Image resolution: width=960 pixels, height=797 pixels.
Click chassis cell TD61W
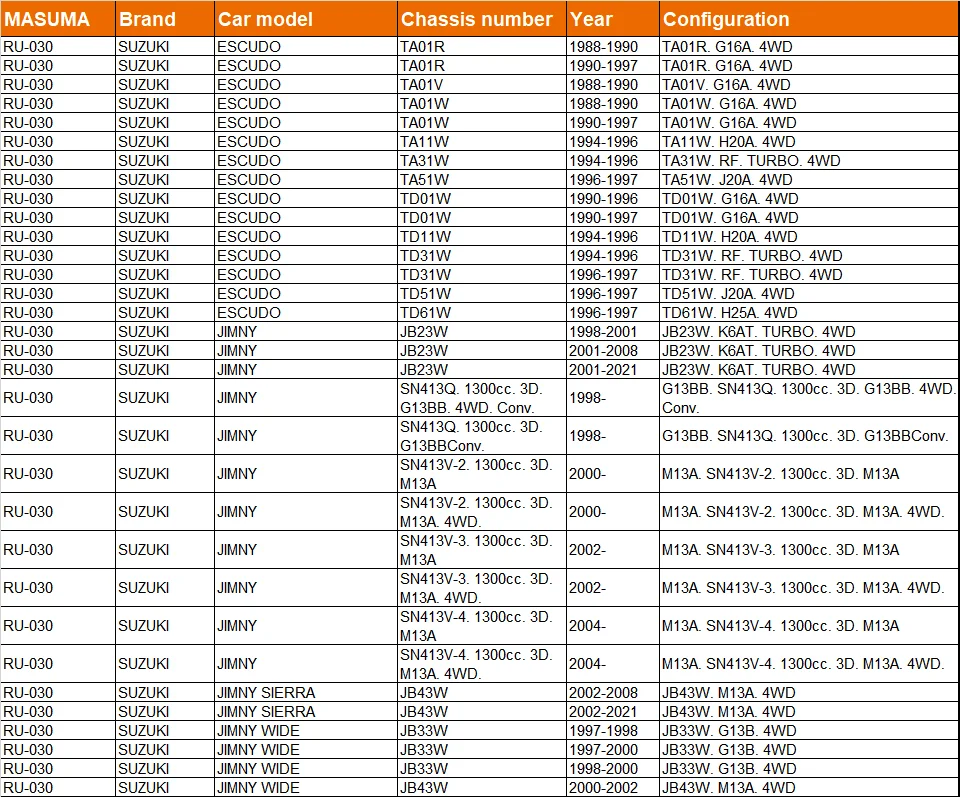(x=482, y=312)
